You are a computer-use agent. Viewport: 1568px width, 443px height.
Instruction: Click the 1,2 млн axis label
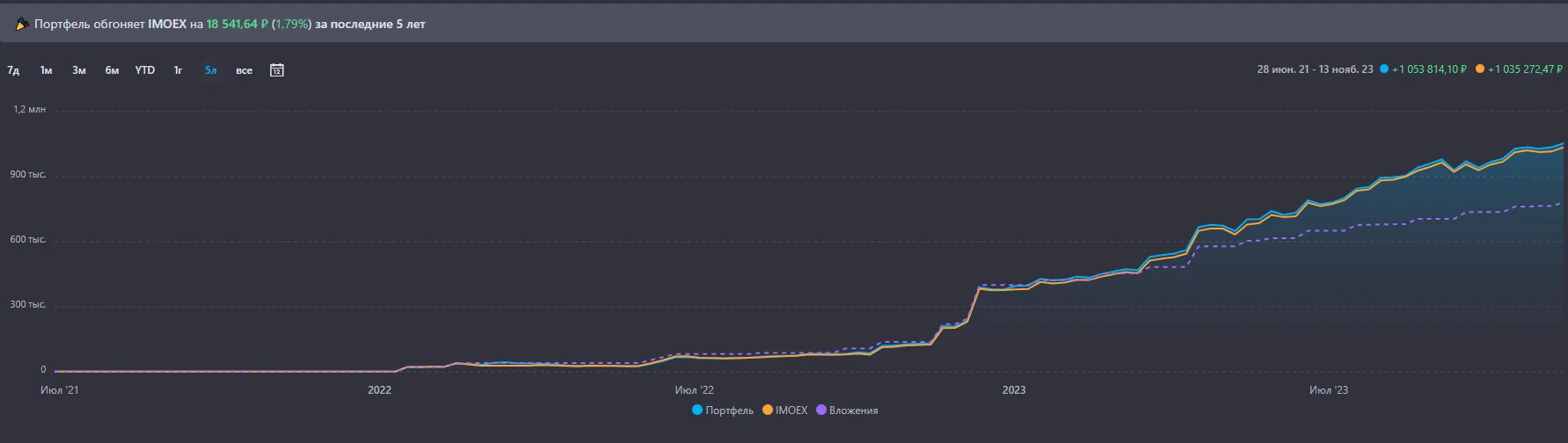click(x=30, y=110)
